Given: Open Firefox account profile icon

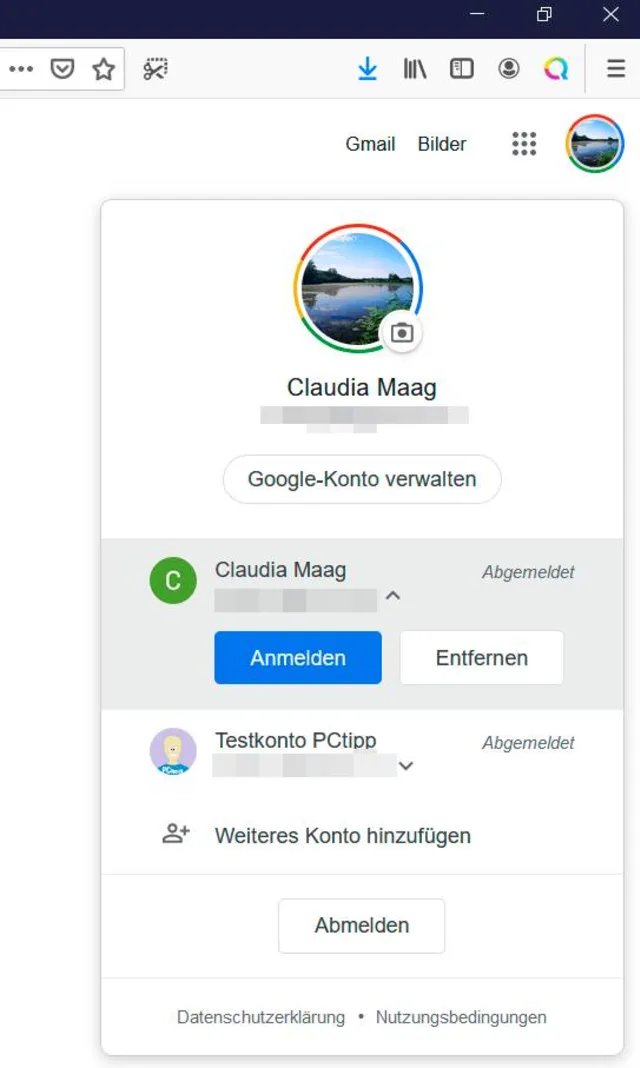Looking at the screenshot, I should point(509,69).
